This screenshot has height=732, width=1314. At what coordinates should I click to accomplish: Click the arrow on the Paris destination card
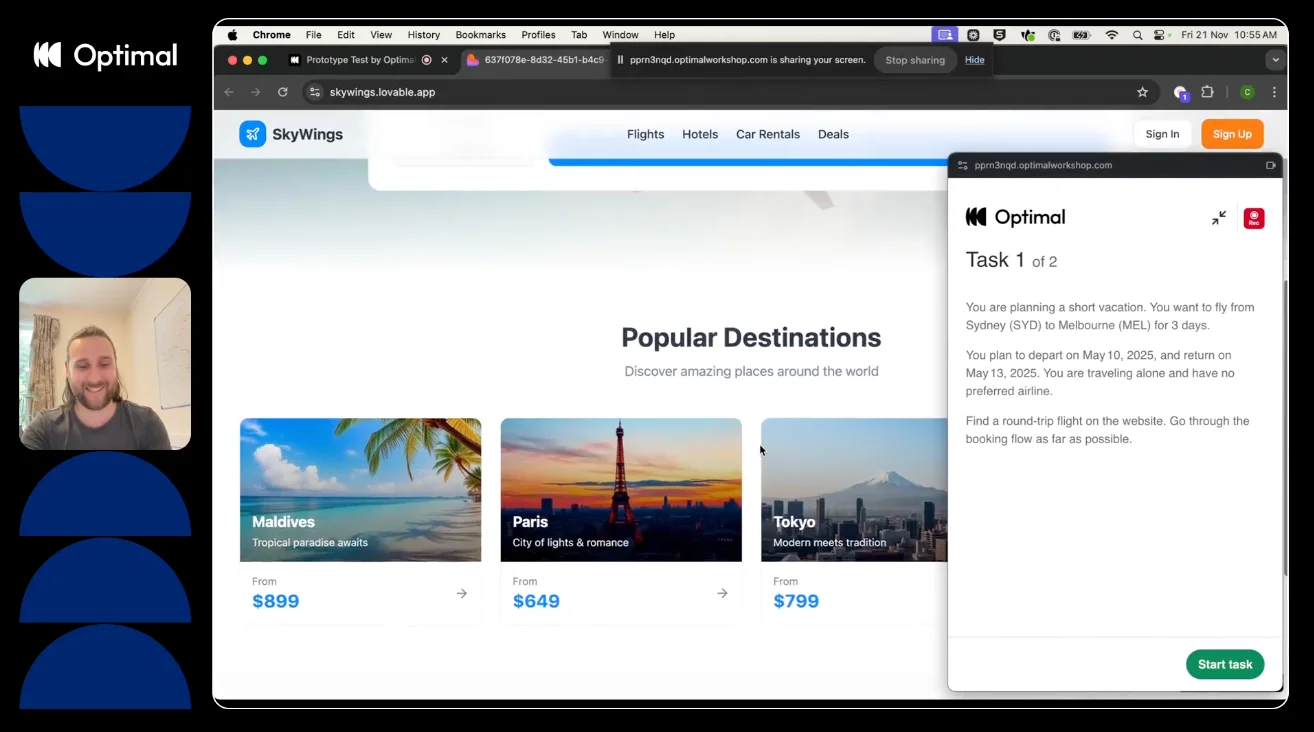point(722,593)
